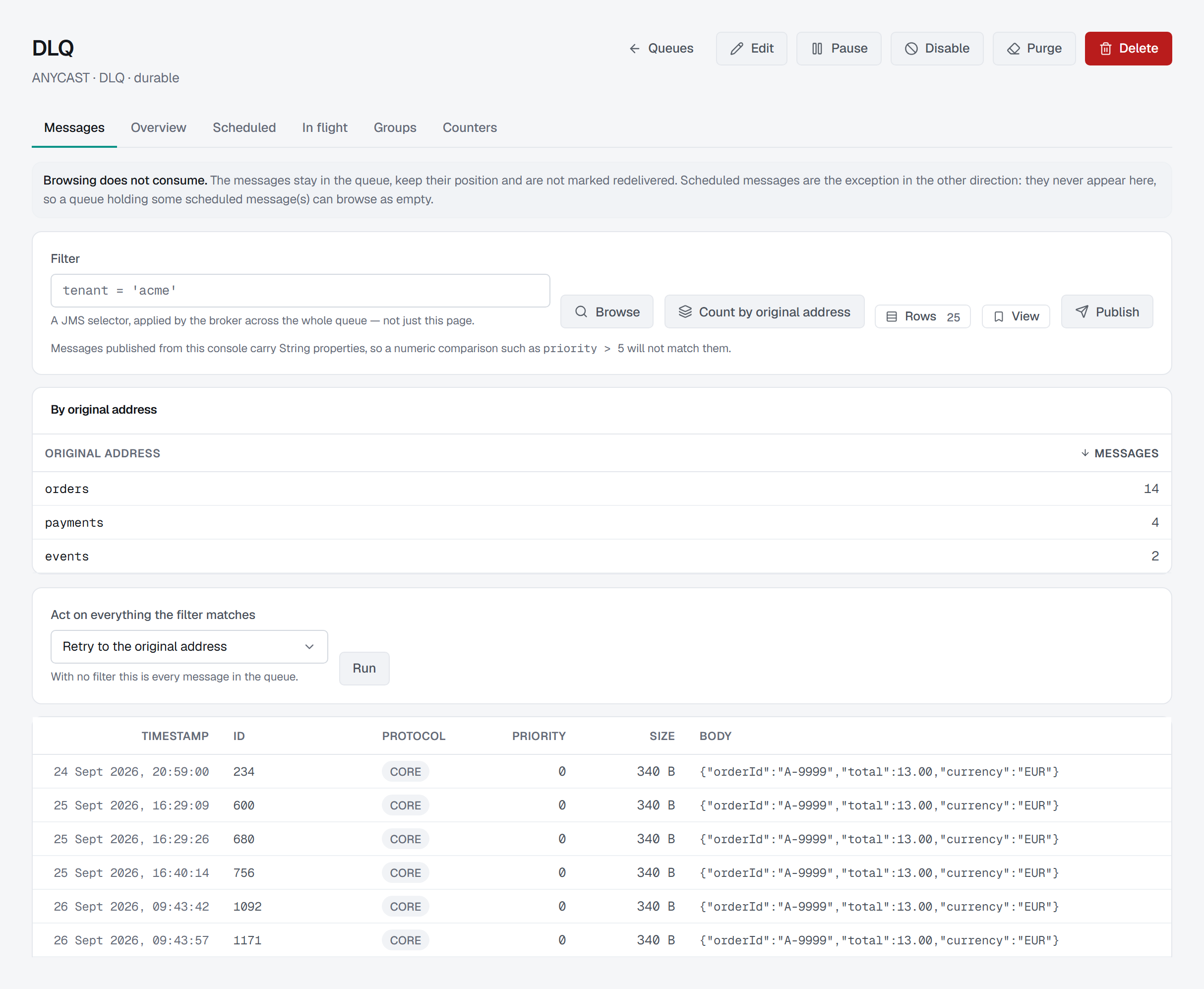Select the payments address row
Screen dimensions: 1204x989
point(602,522)
